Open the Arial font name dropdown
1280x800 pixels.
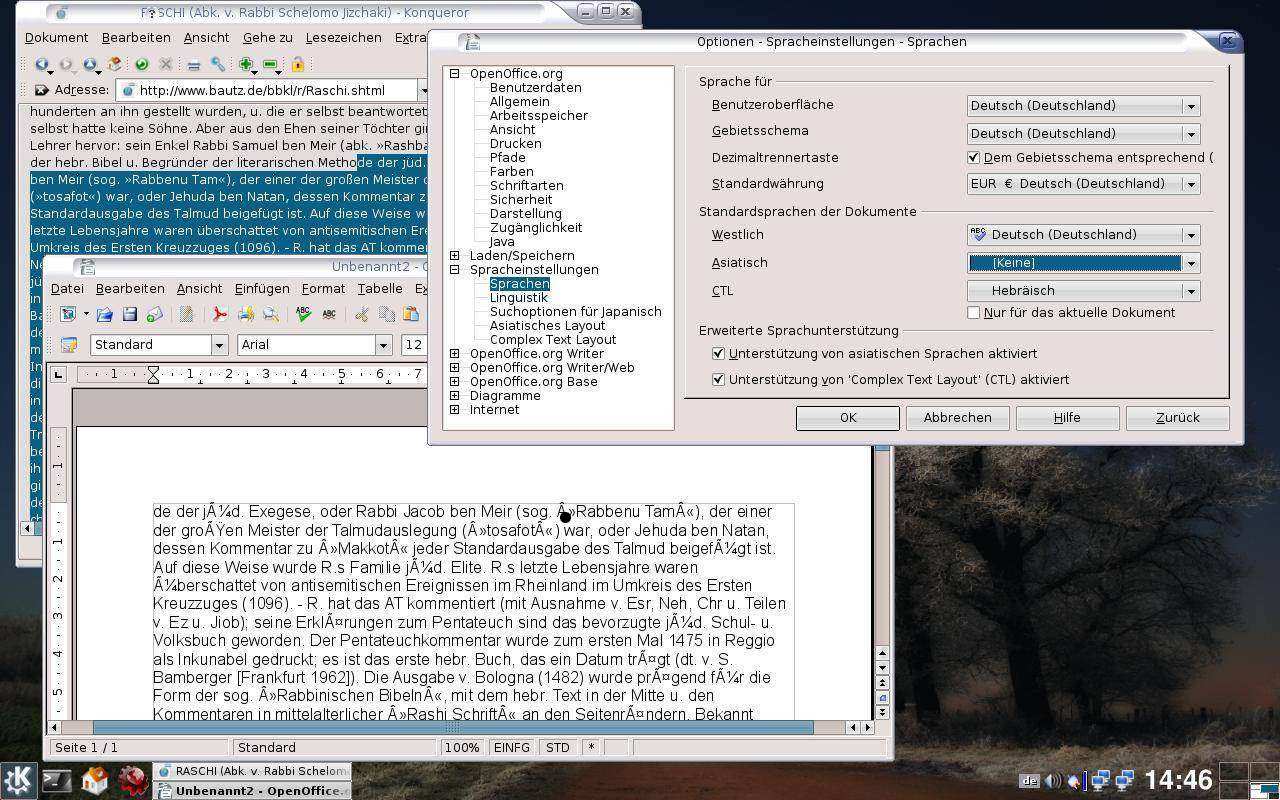tap(382, 345)
